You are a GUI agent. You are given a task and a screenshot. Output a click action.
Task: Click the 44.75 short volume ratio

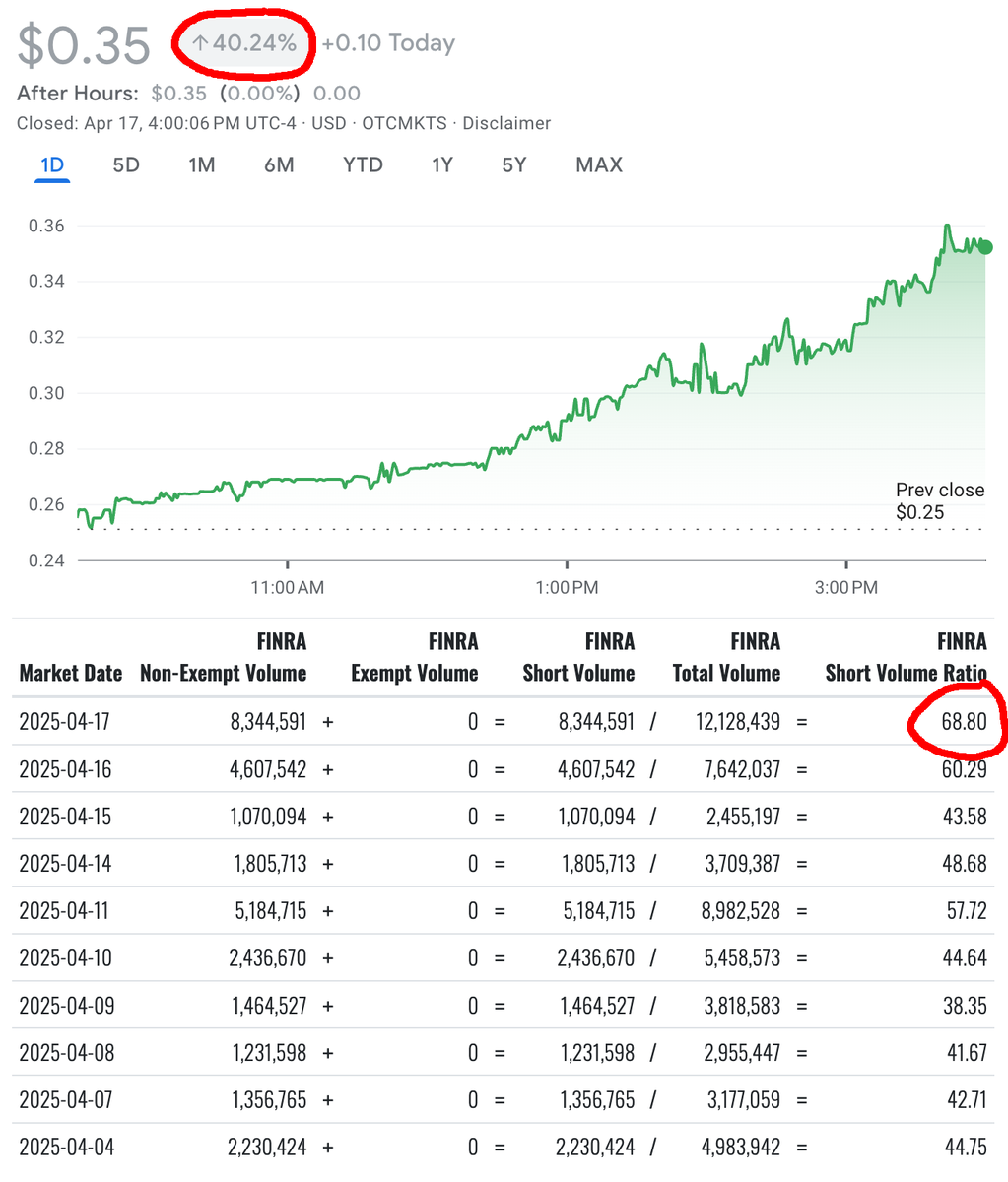click(965, 1148)
